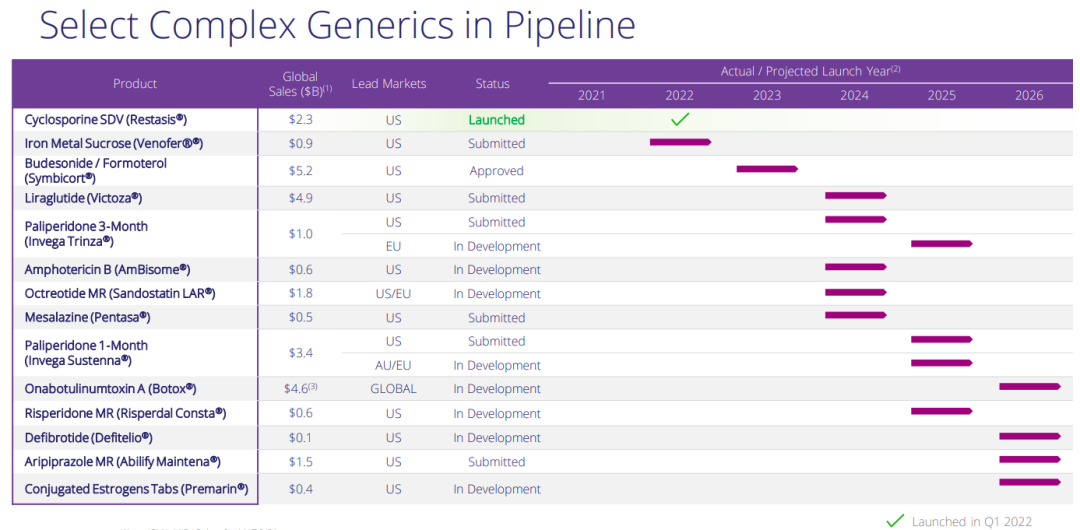Click the green checkmark beside Launched in Q1 2022
This screenshot has width=1080, height=530.
(x=895, y=520)
